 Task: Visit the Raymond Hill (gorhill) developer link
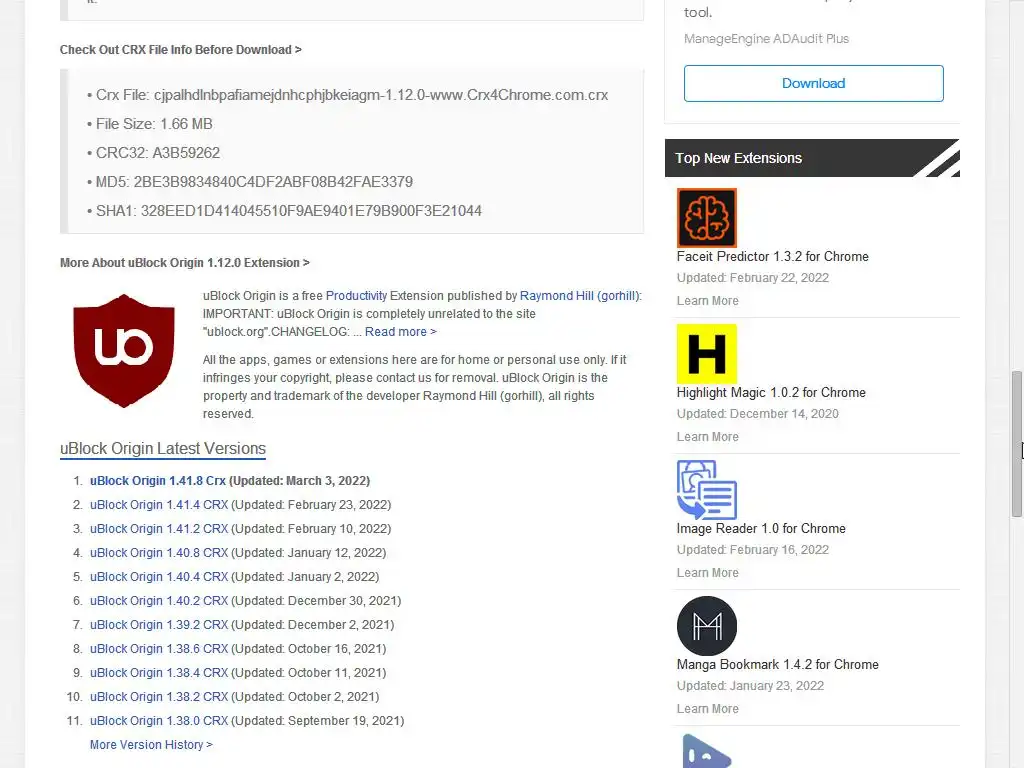pos(579,296)
